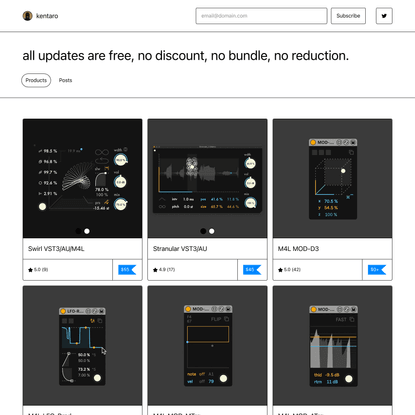
Task: Open the Swirl VST3/AU/M4L product link
Action: pos(56,249)
